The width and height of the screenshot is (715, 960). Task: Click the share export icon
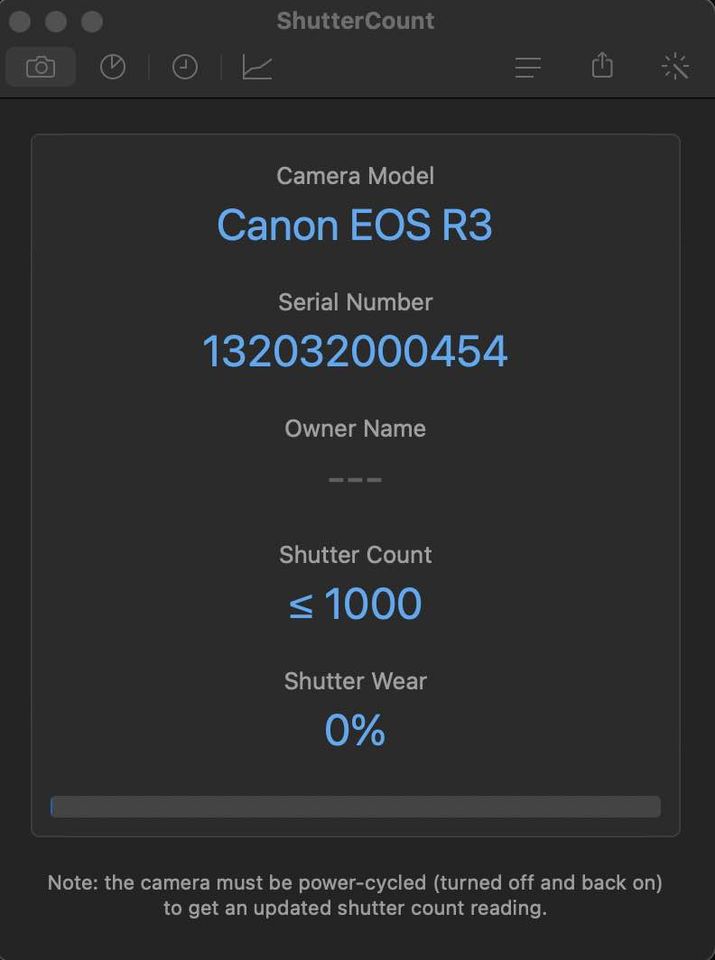(601, 67)
